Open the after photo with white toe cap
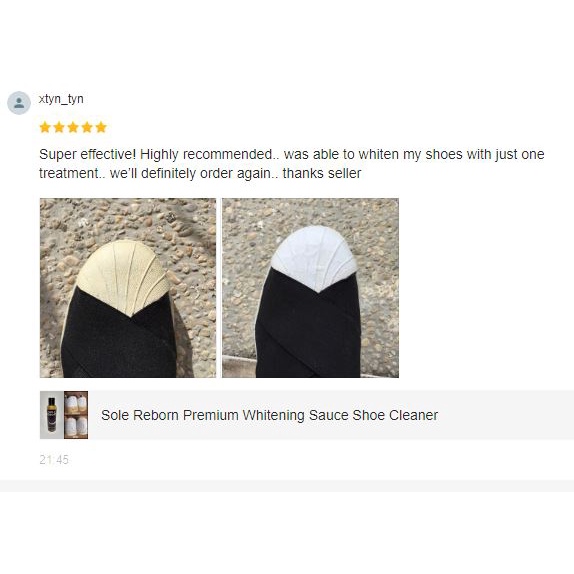Viewport: 574px width, 574px height. tap(310, 288)
